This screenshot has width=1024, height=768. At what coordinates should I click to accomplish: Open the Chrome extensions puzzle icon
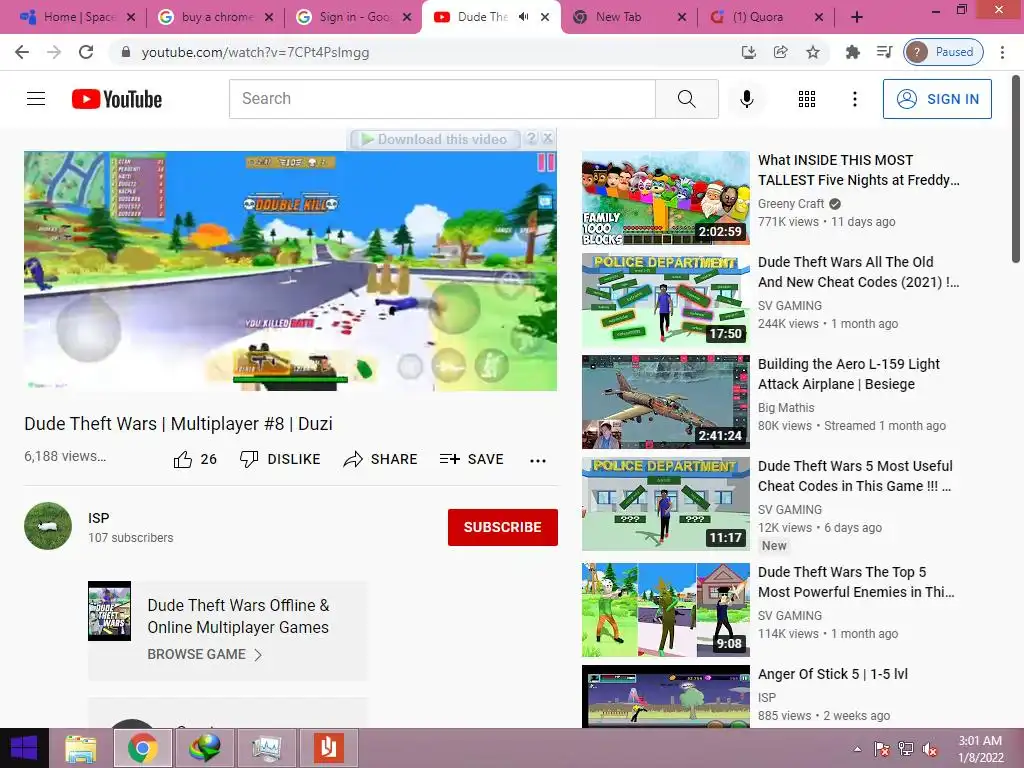(x=852, y=52)
